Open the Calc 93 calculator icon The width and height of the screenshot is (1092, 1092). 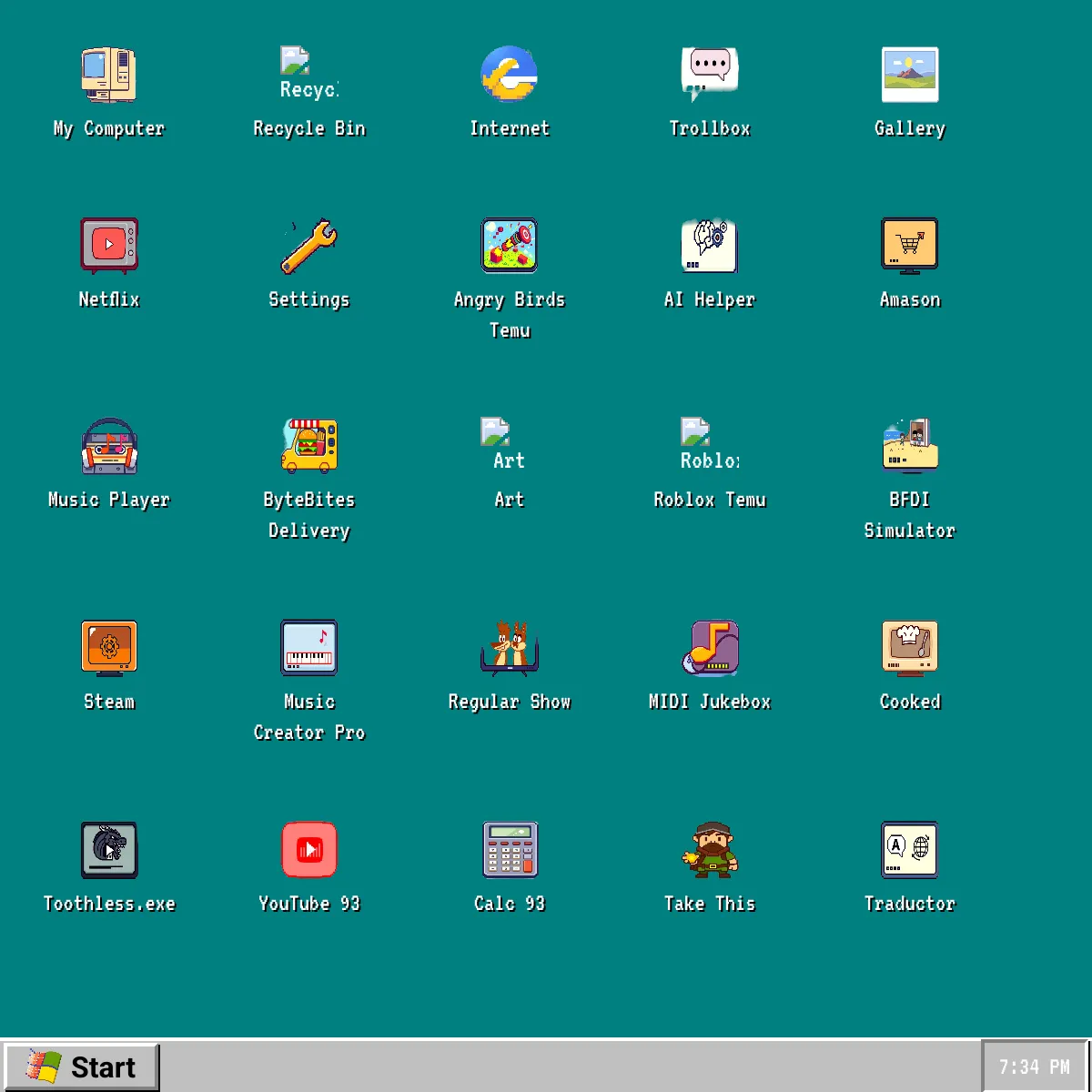[510, 850]
